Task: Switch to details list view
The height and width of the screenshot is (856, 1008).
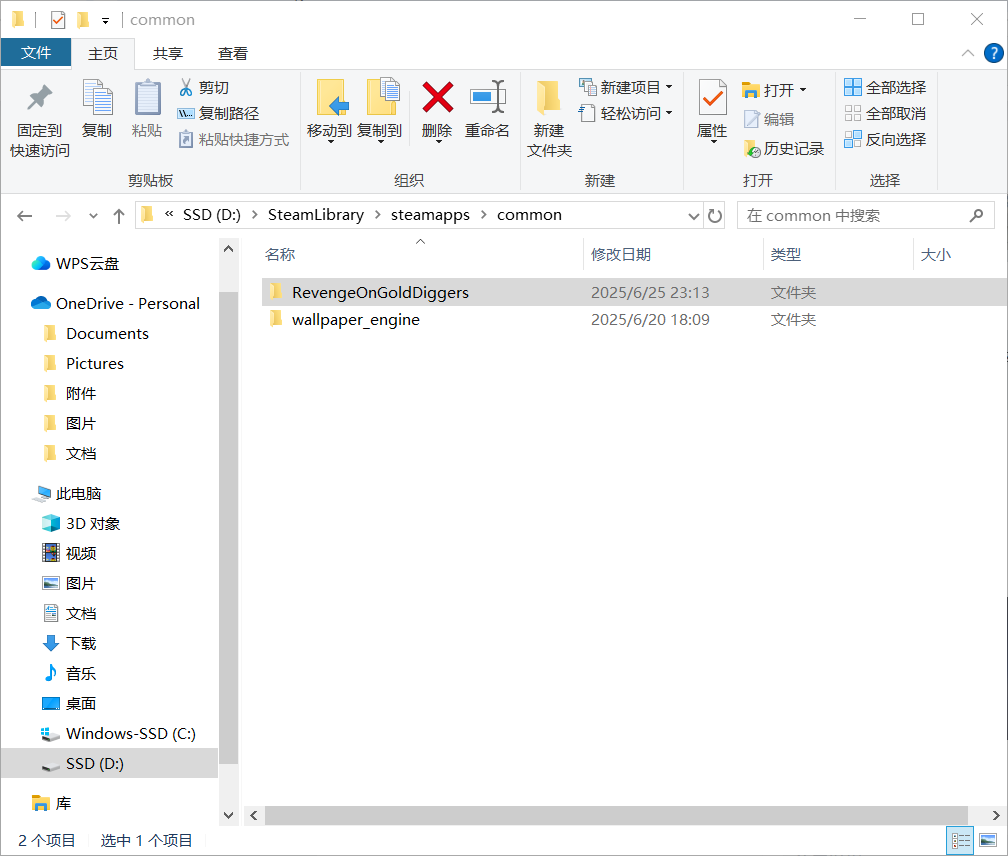Action: pyautogui.click(x=959, y=840)
